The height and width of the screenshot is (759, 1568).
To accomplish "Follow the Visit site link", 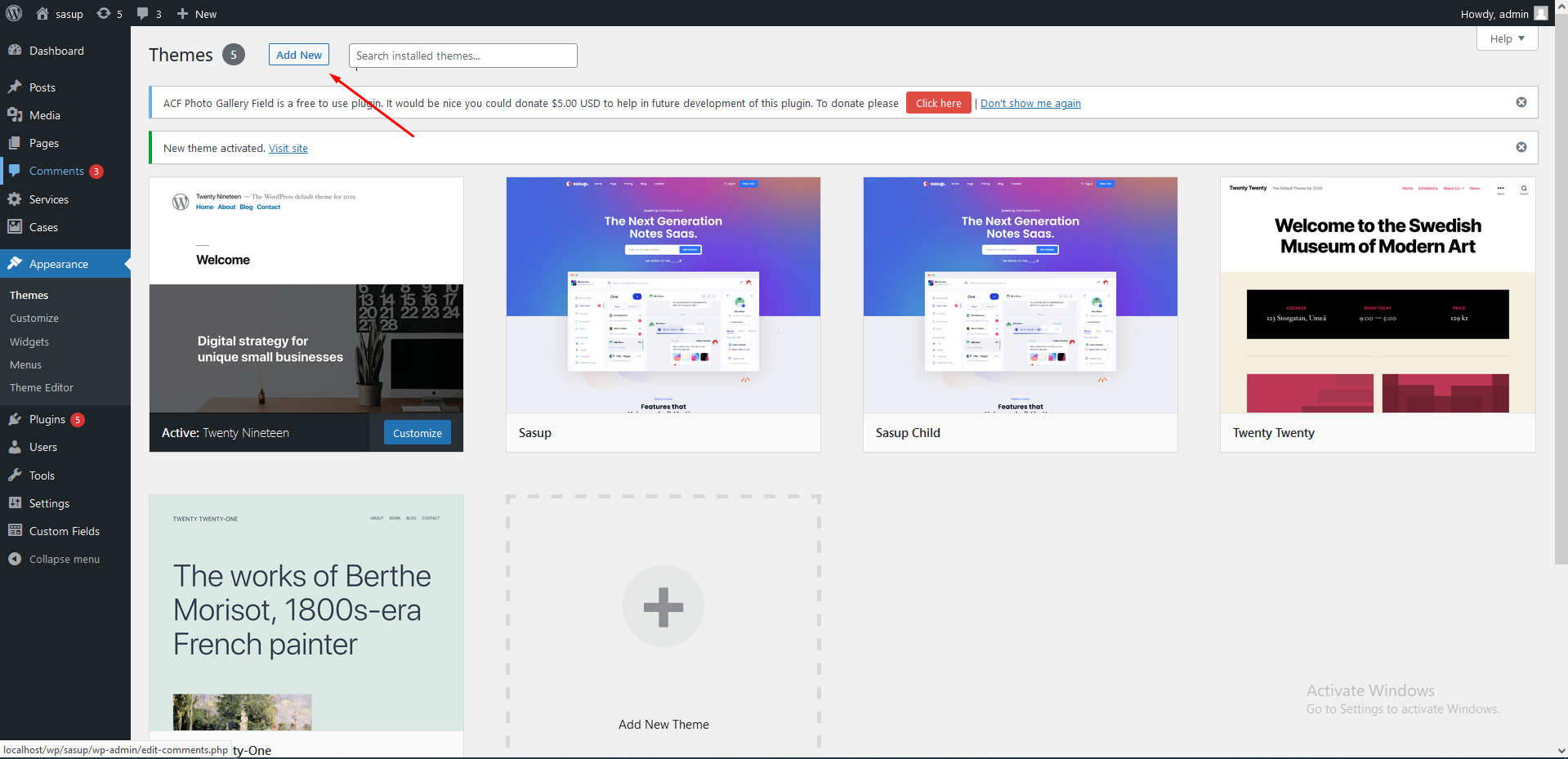I will click(x=288, y=148).
